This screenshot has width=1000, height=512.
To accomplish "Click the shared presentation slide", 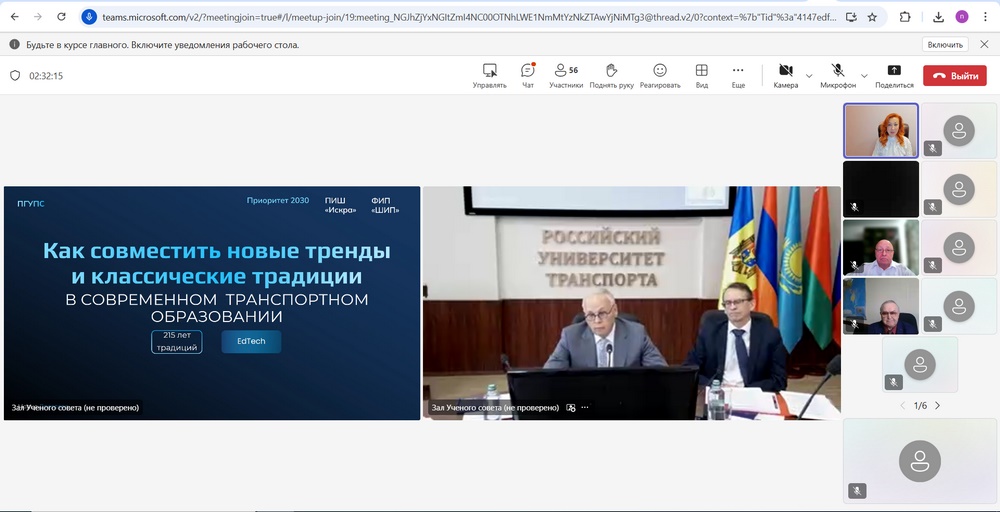I will pyautogui.click(x=212, y=303).
